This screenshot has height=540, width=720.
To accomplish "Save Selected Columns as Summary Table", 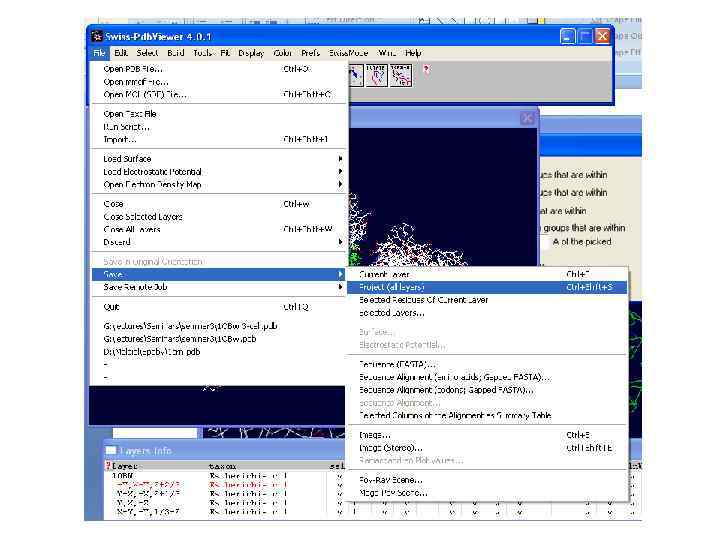I will pos(487,416).
